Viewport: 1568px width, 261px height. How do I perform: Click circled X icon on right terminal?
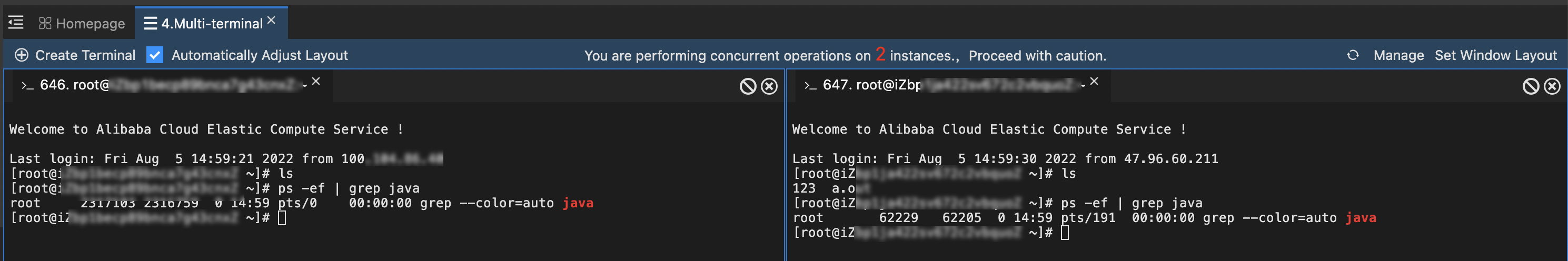[1552, 86]
